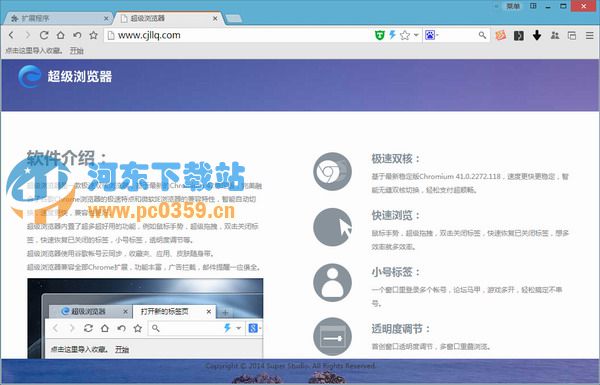Open a new tab with the tab-strip button
Image resolution: width=600 pixels, height=385 pixels.
[x=234, y=18]
